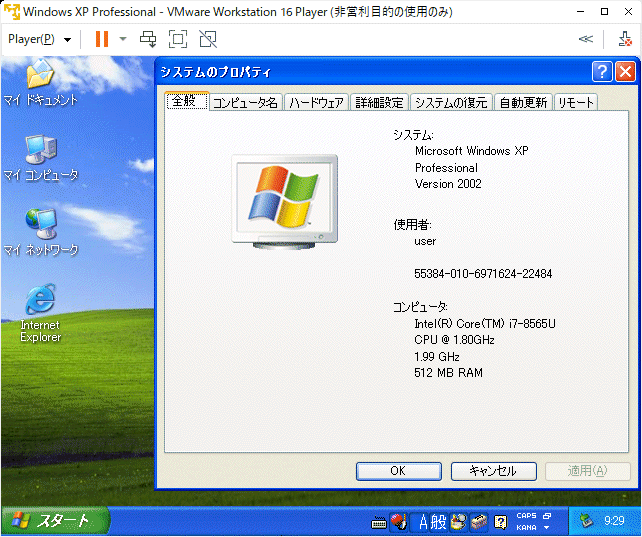
Task: Open the マイ ドキュメント desktop icon
Action: 40,82
